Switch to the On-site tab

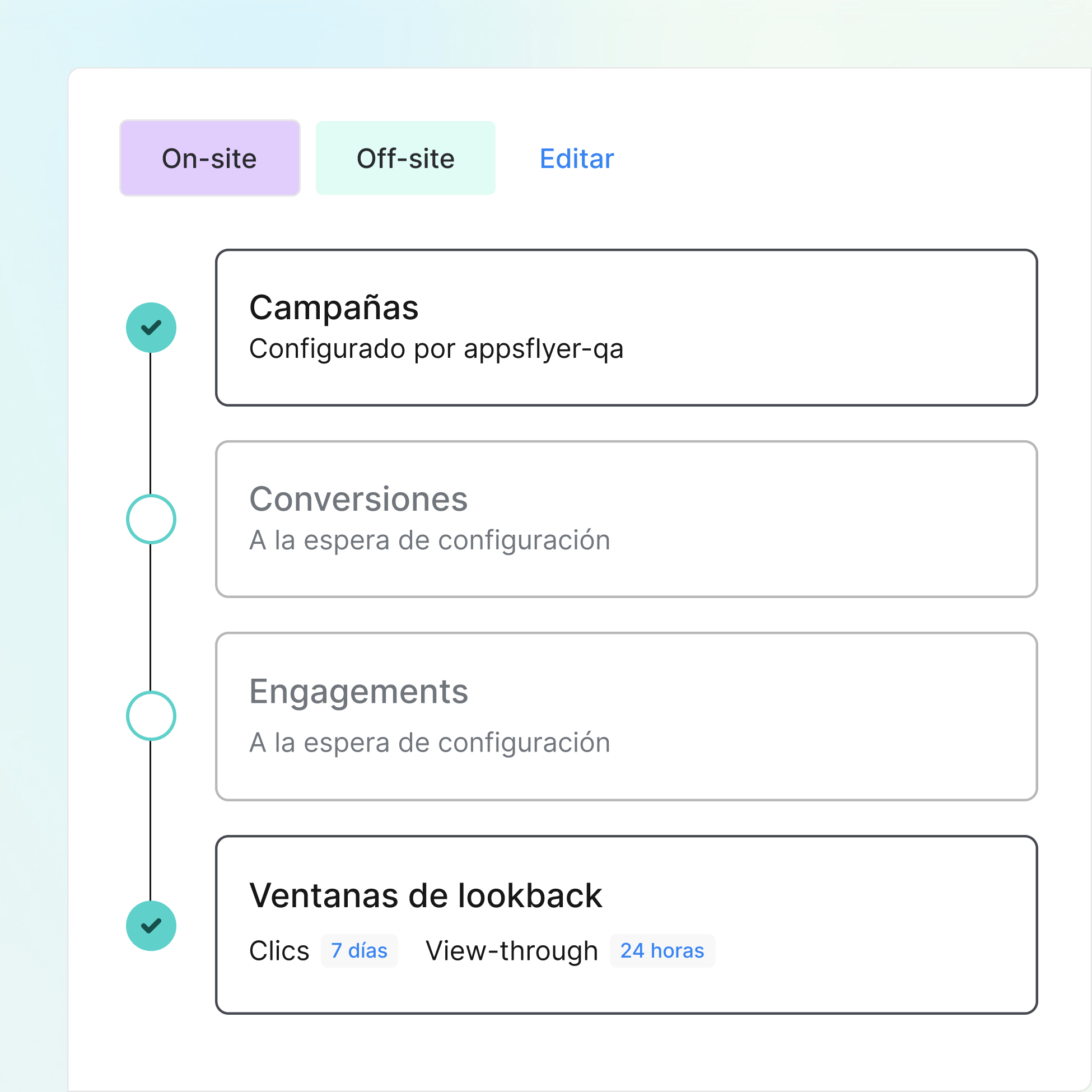[x=209, y=158]
